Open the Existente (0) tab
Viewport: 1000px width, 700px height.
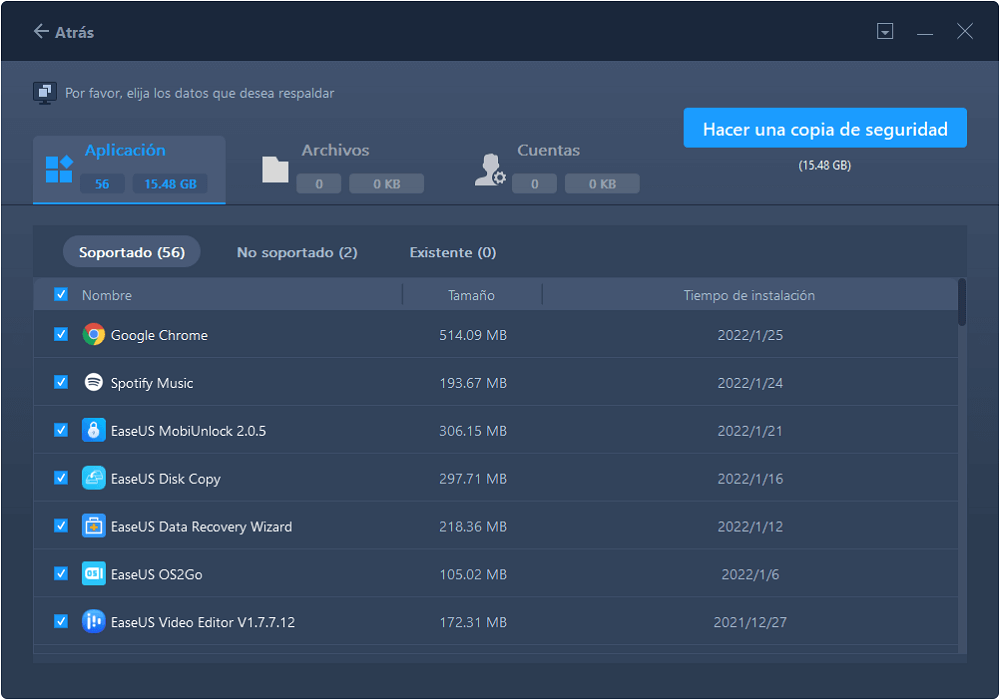(453, 252)
